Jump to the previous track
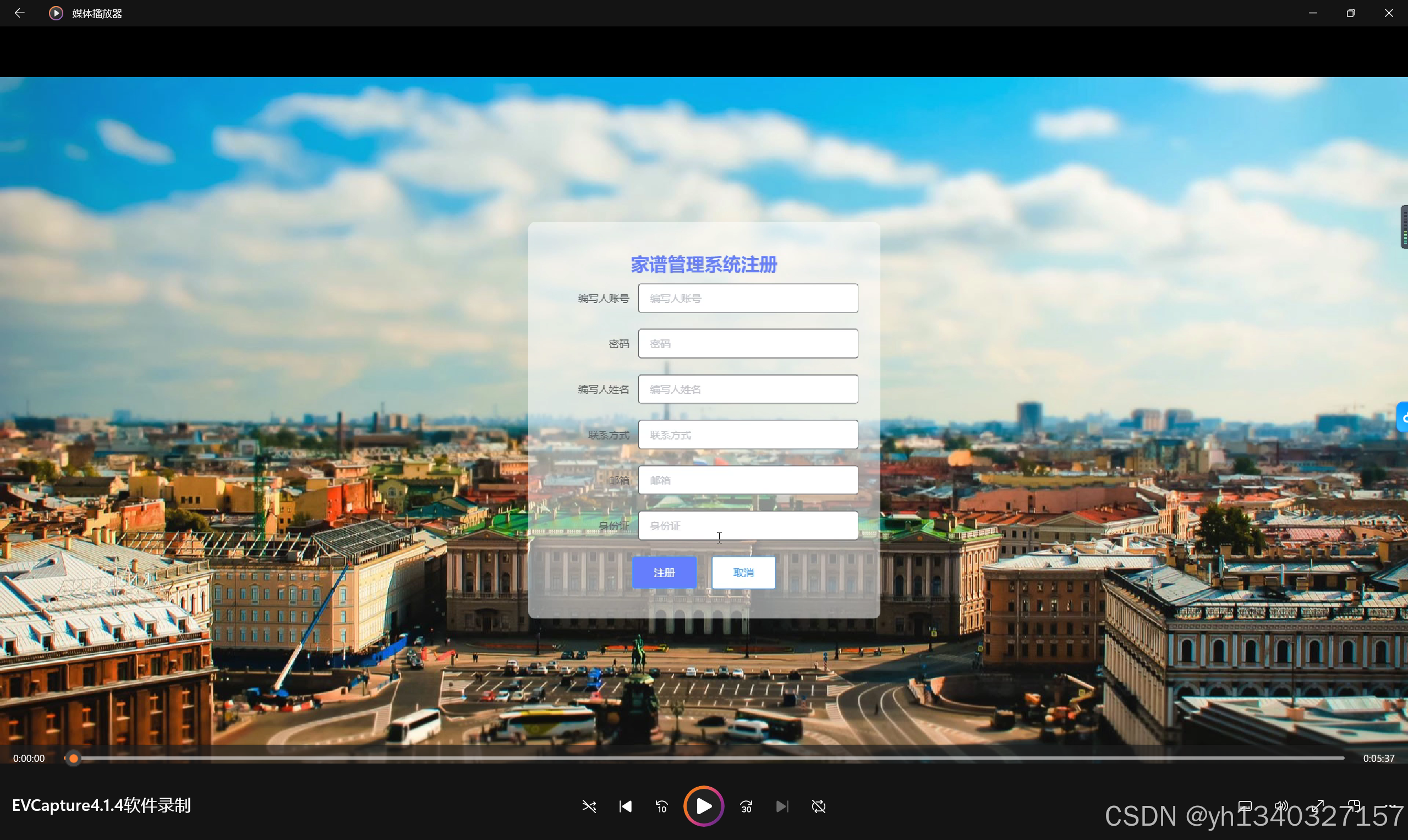Viewport: 1408px width, 840px height. 625,806
